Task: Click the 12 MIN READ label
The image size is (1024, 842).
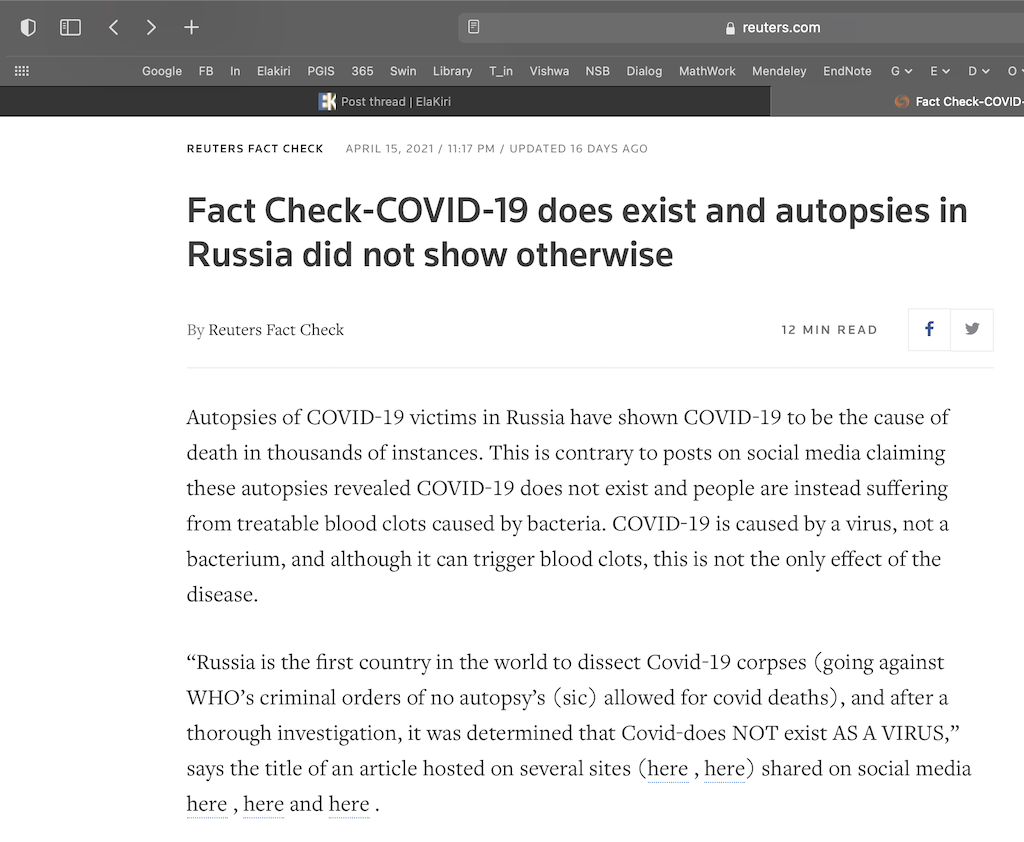Action: click(x=829, y=330)
